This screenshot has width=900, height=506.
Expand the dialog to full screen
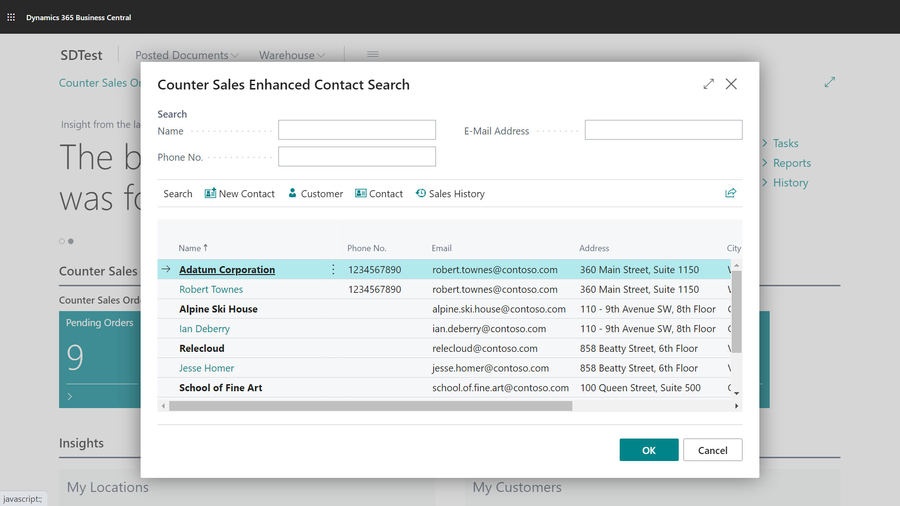tap(708, 84)
